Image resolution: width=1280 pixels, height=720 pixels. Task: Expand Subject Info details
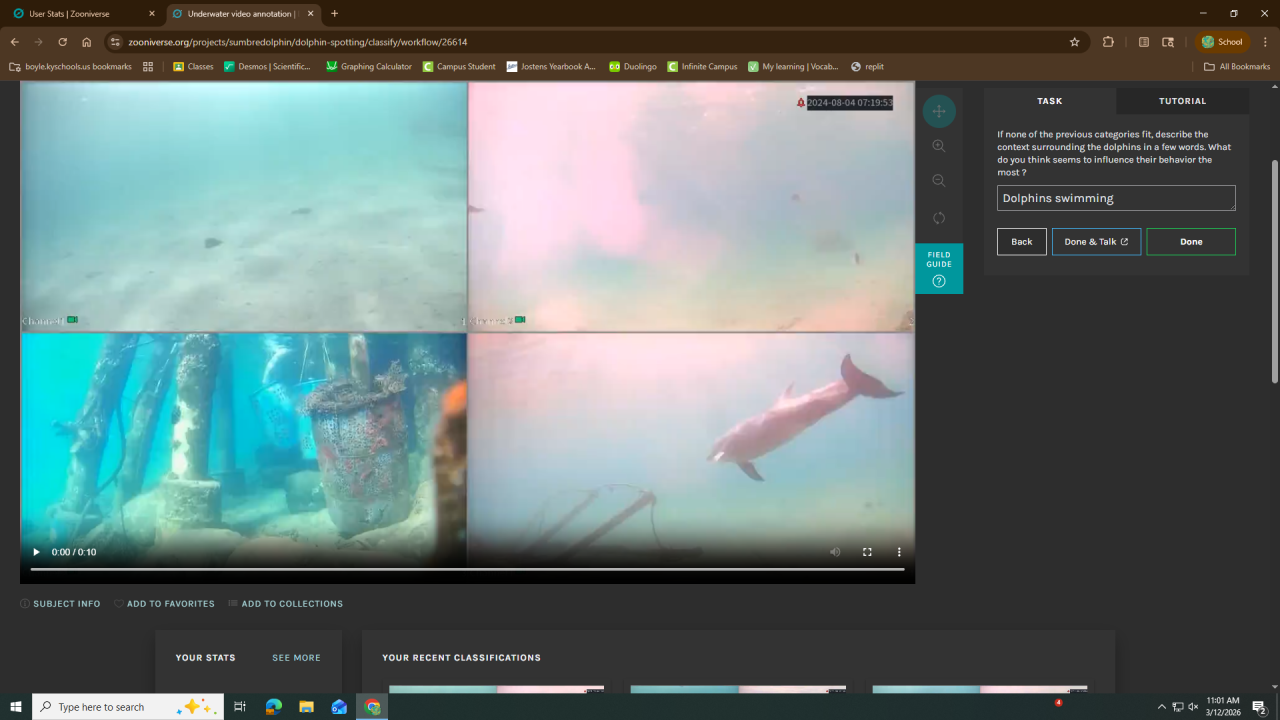point(61,604)
